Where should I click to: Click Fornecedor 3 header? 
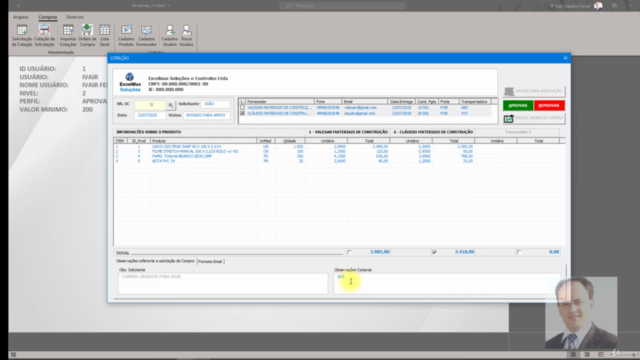point(518,132)
